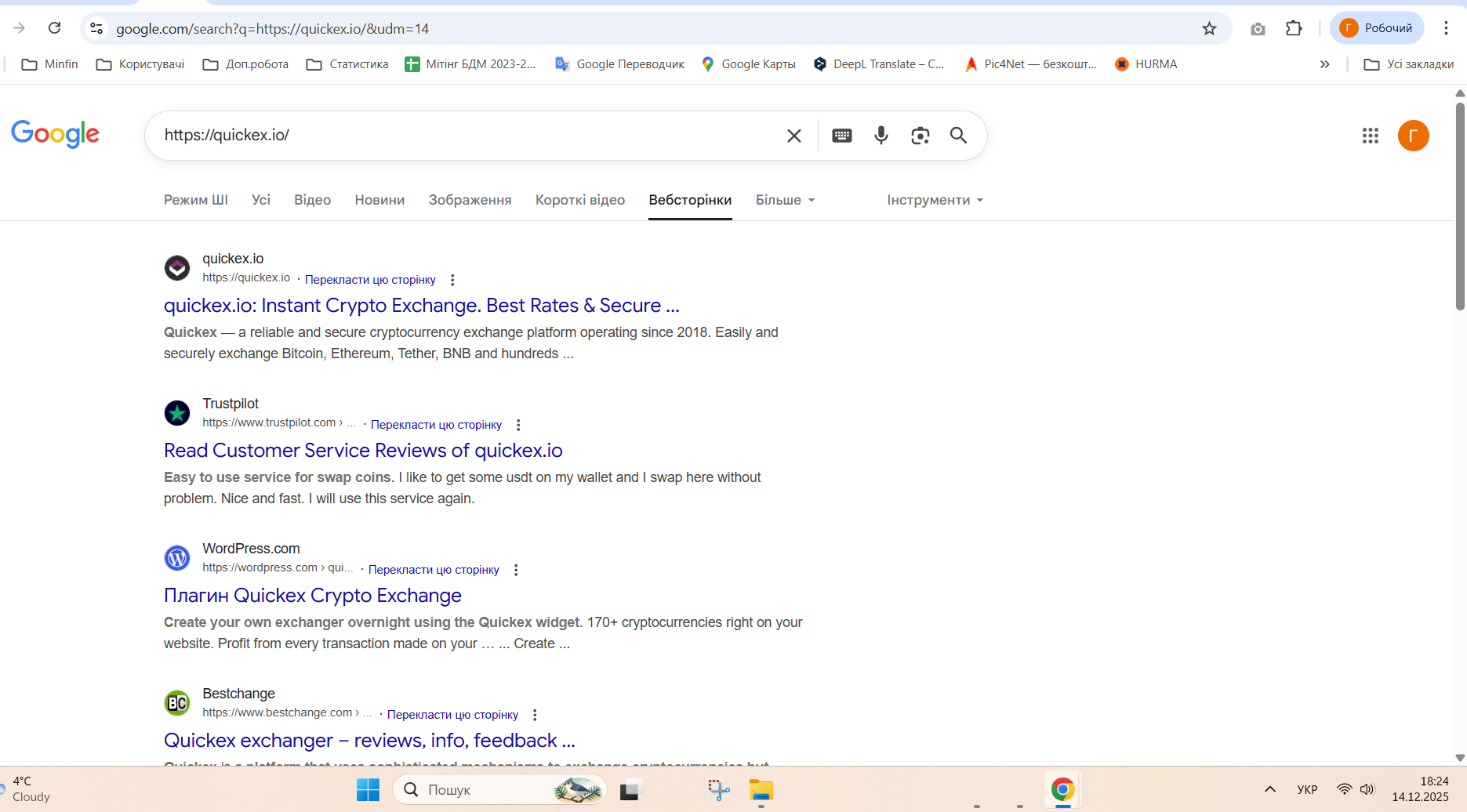
Task: Switch keyboard language УКР indicator
Action: [x=1307, y=789]
